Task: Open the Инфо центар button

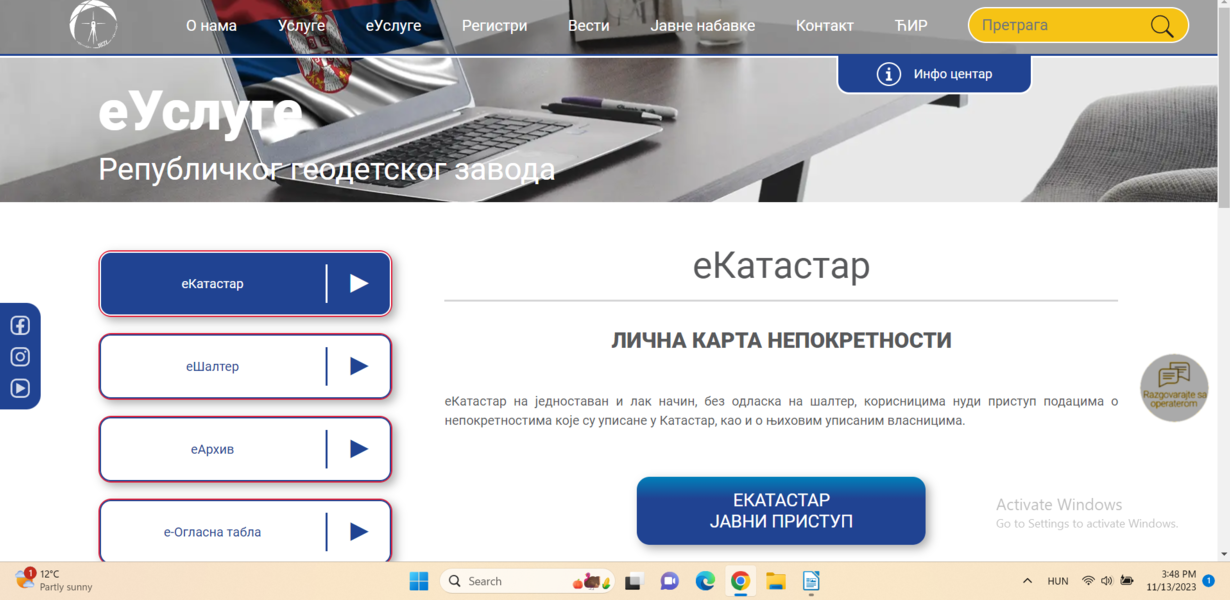Action: (x=934, y=74)
